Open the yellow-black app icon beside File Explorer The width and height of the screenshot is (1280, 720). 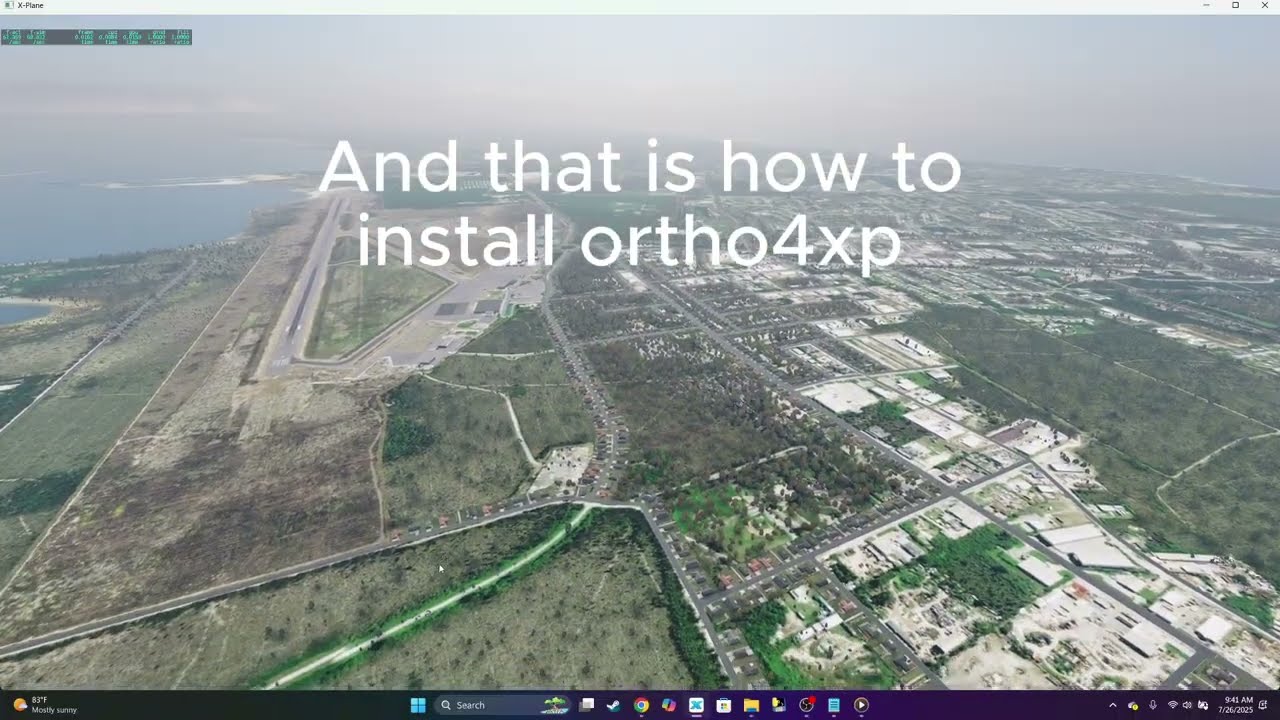pos(778,705)
